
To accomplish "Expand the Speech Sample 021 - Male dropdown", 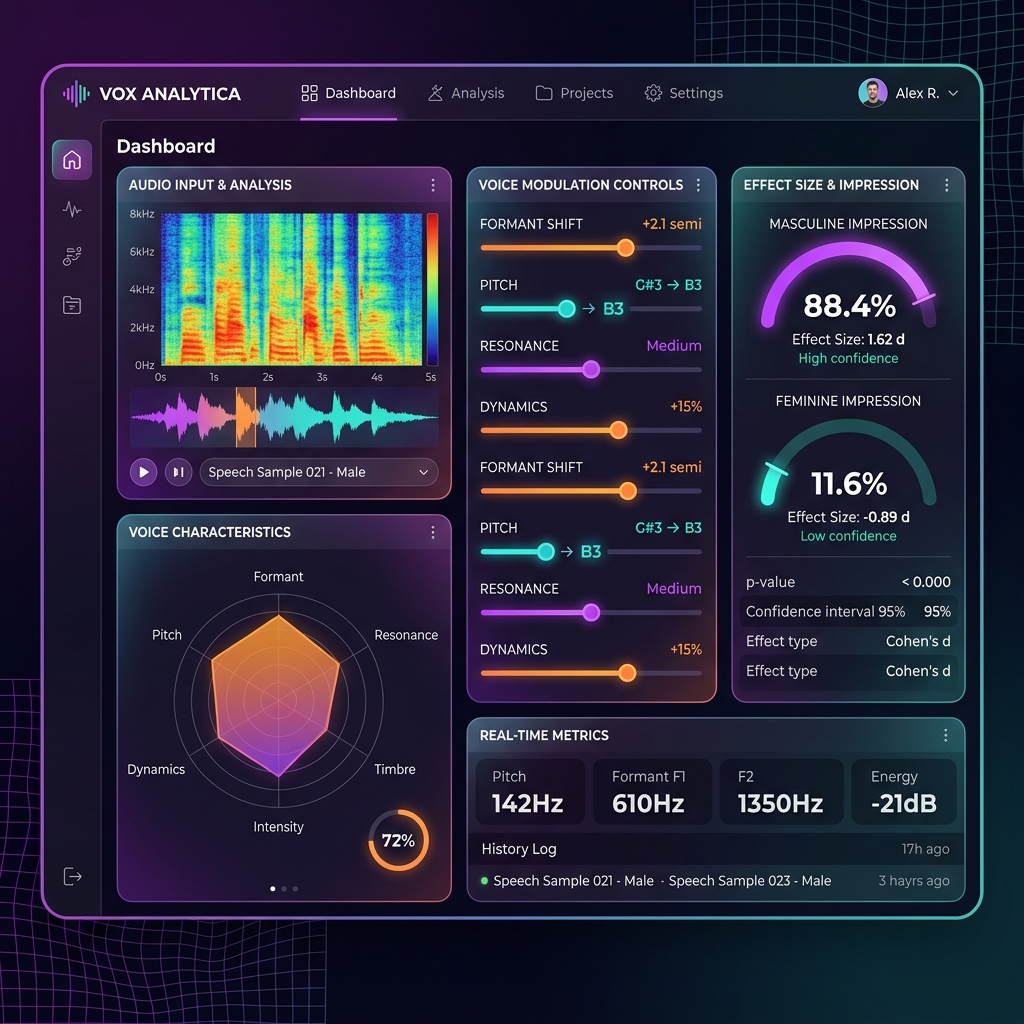I will pyautogui.click(x=319, y=472).
